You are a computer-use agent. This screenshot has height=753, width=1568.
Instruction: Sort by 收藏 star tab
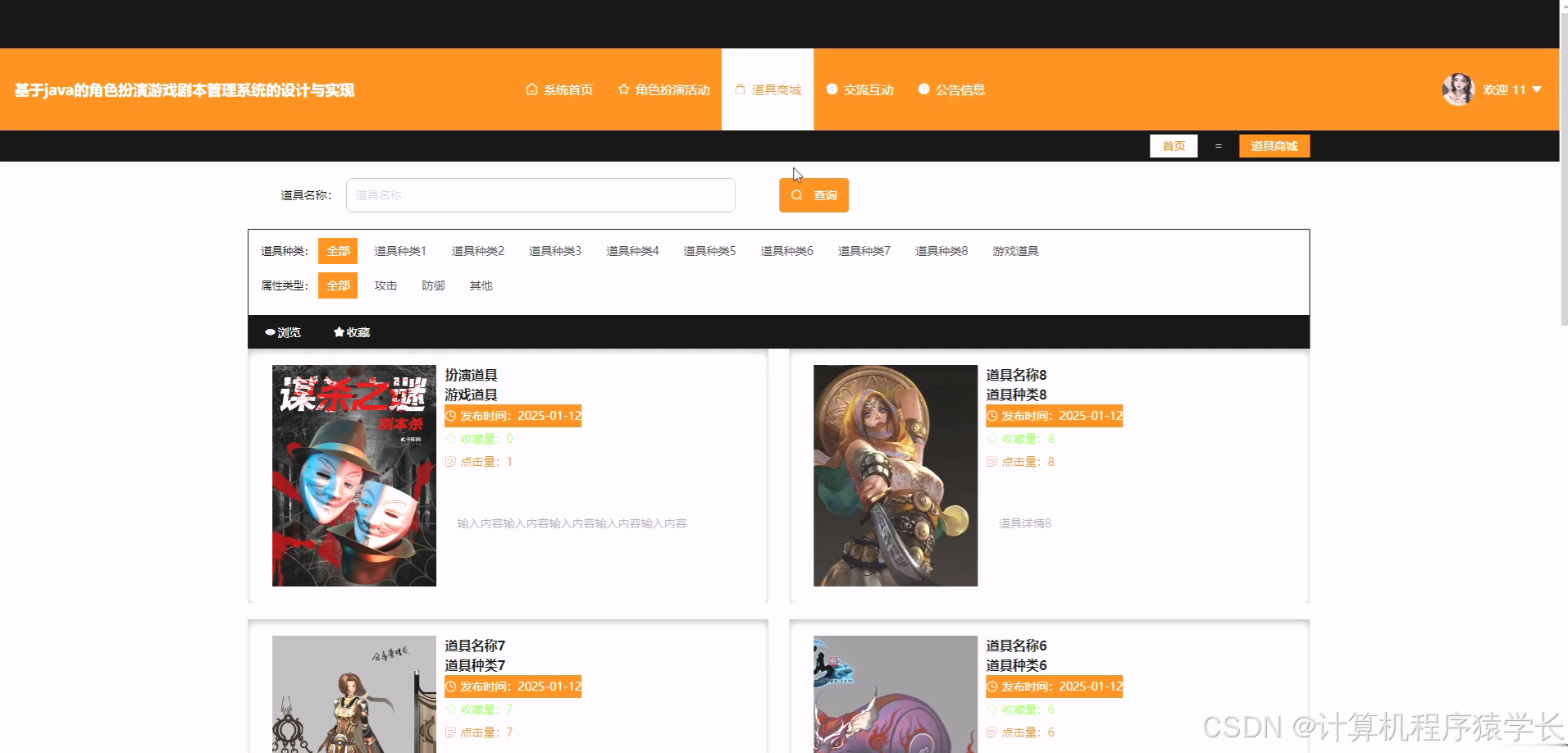[351, 332]
